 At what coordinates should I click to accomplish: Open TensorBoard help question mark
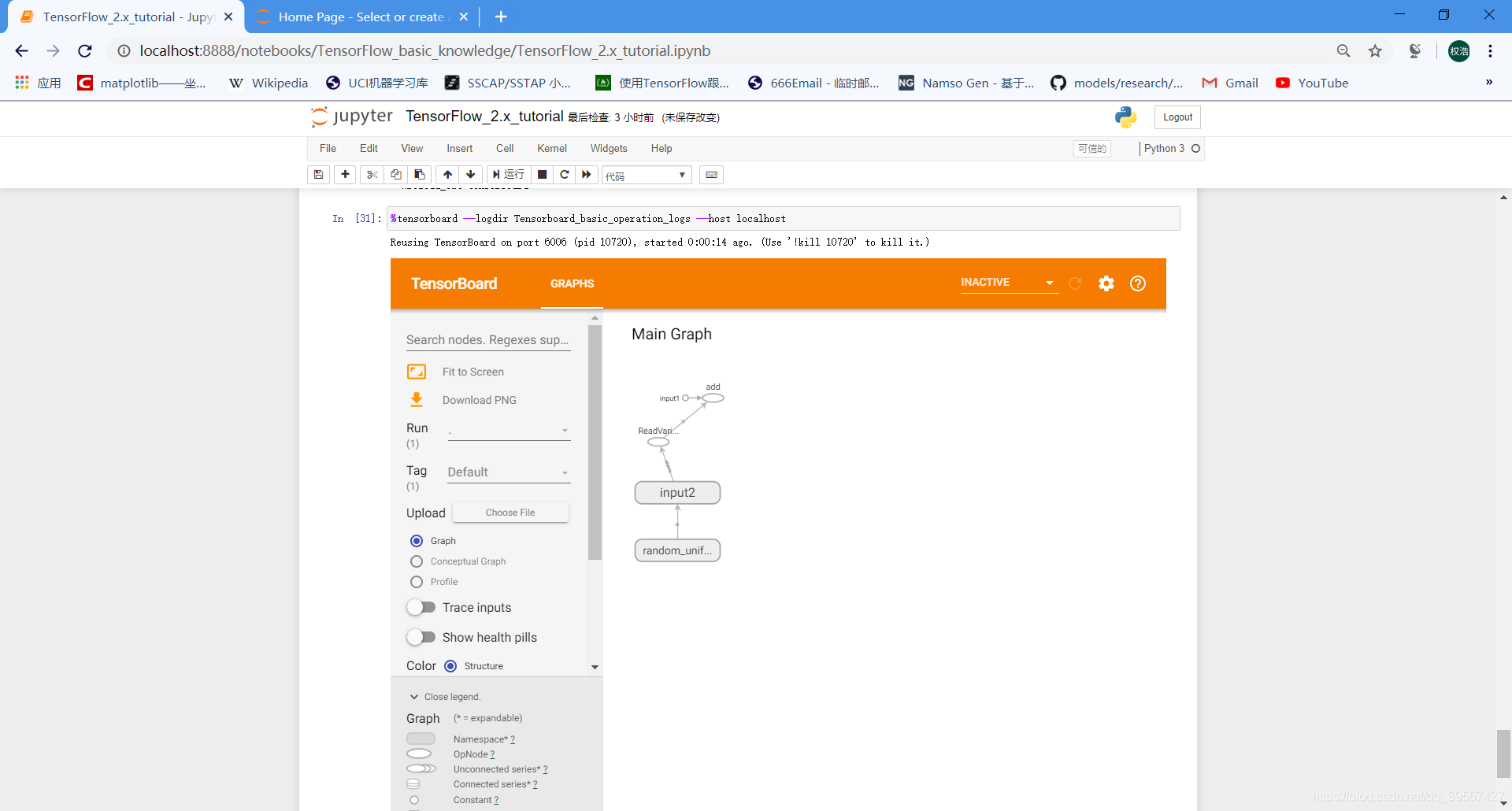1138,283
